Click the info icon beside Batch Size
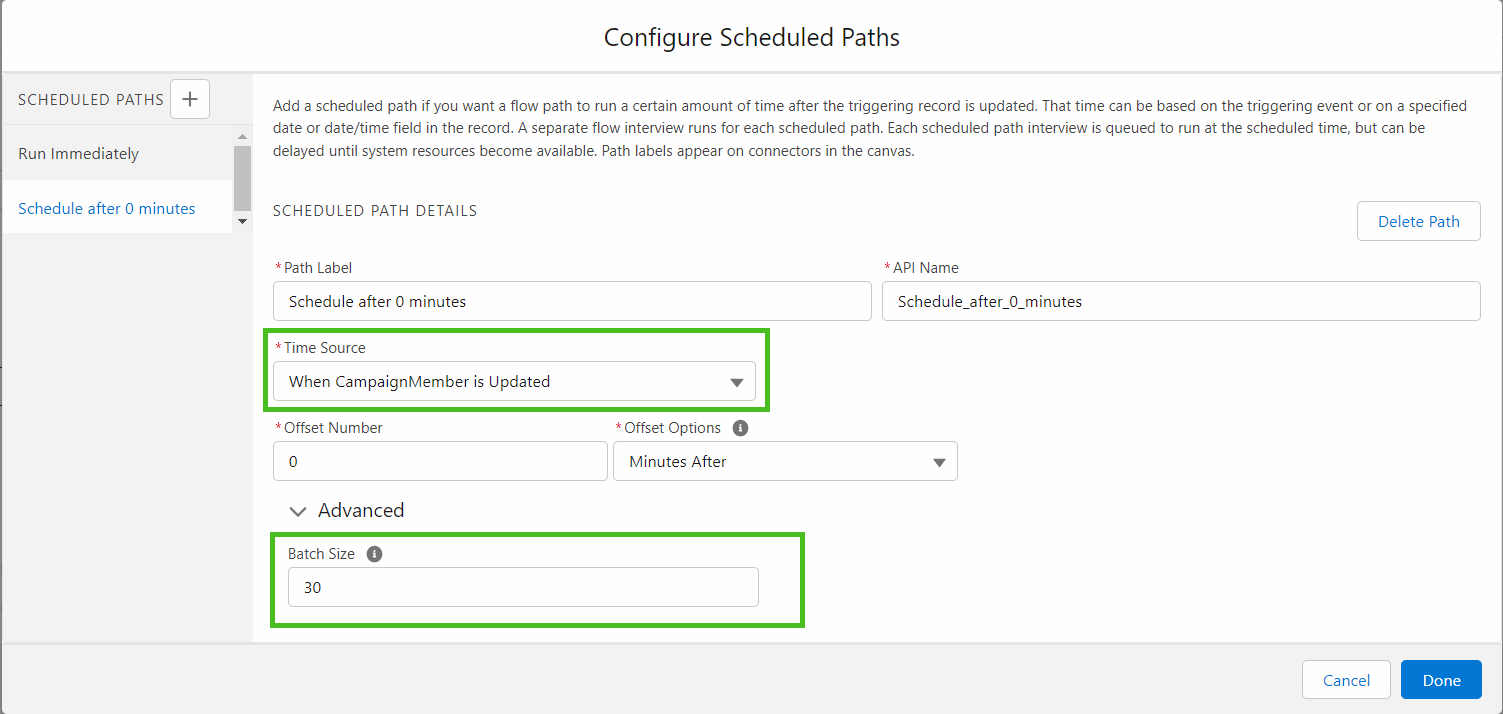Viewport: 1503px width, 714px height. 374,553
